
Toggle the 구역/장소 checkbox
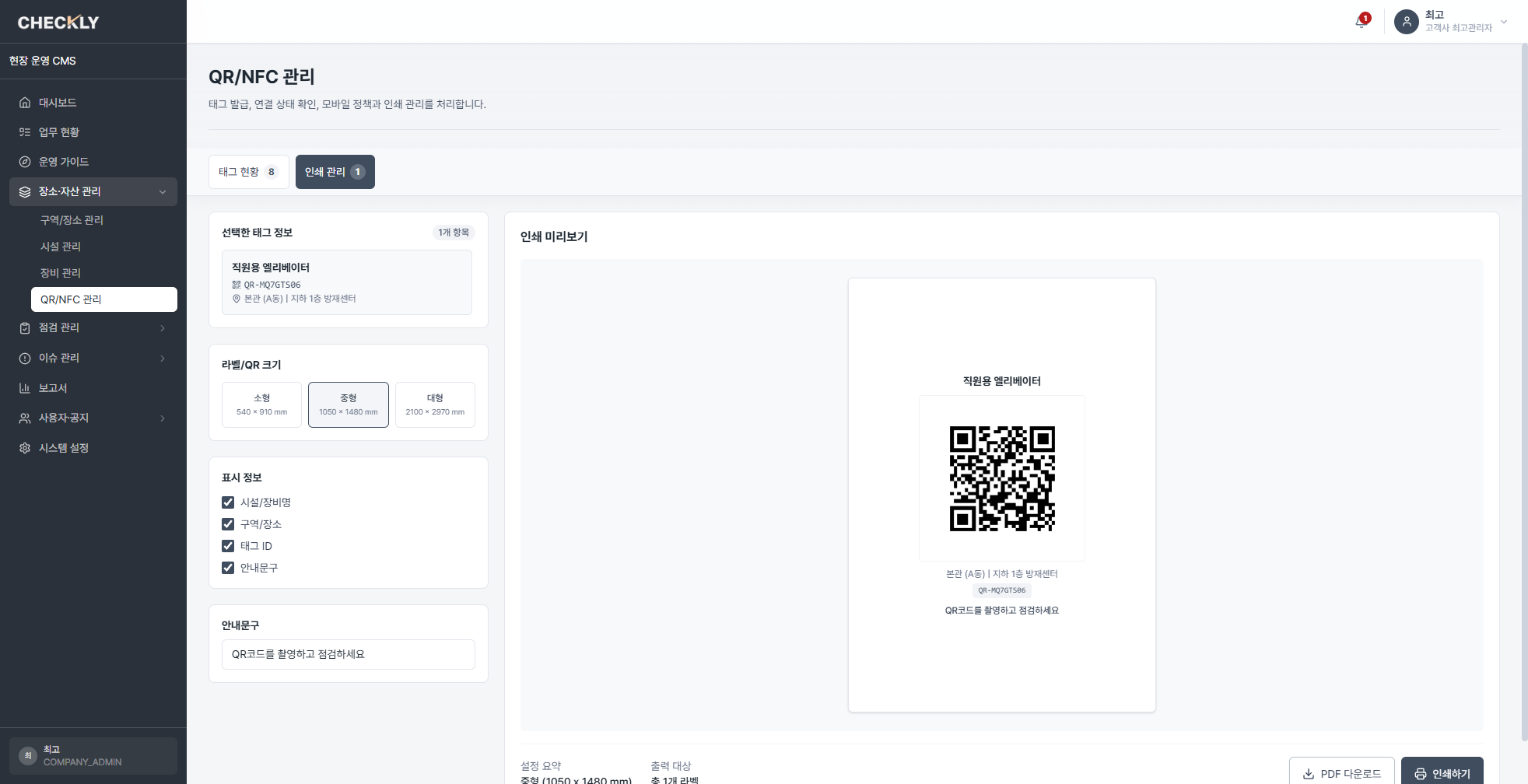[228, 524]
